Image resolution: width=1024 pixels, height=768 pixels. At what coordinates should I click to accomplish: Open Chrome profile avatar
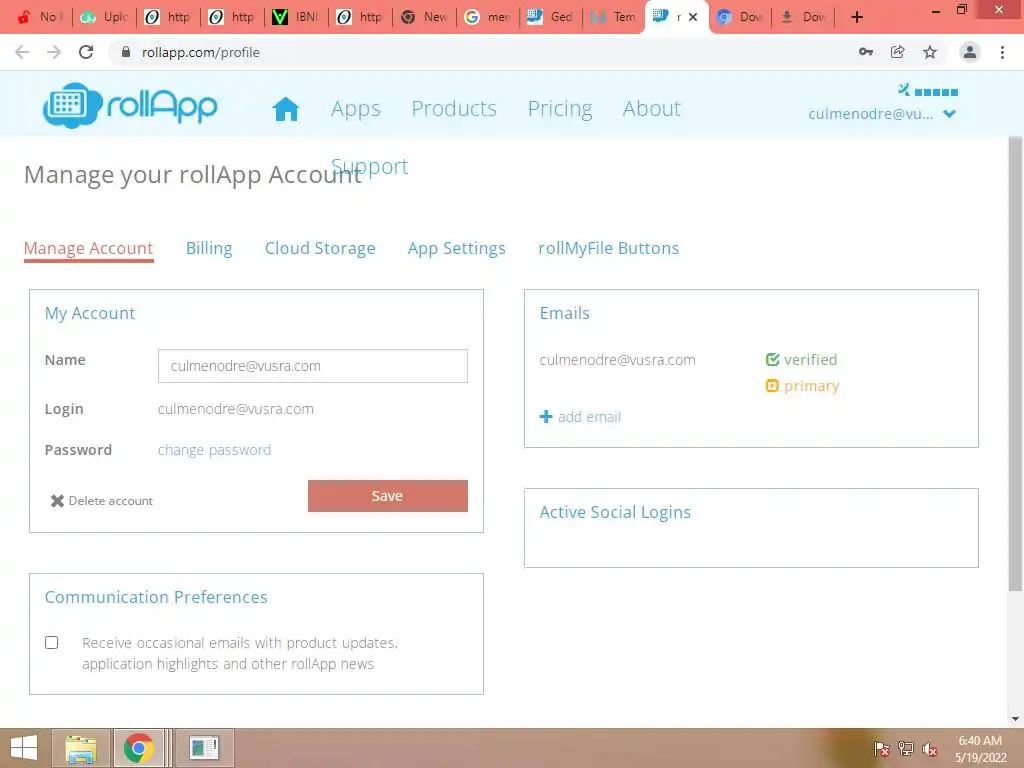click(970, 52)
